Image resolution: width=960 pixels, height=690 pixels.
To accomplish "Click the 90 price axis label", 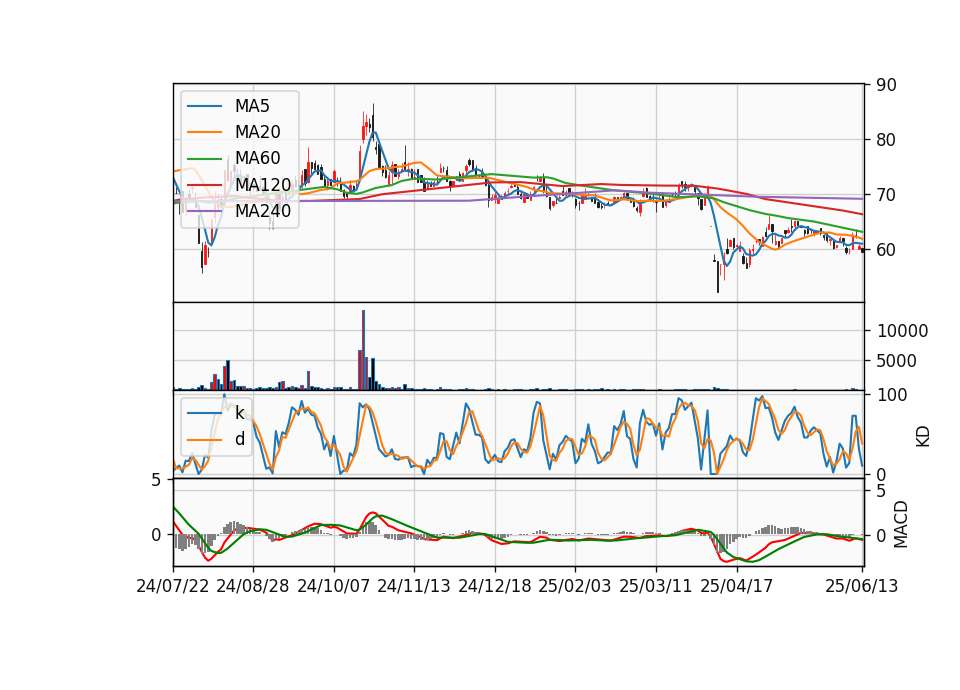I will pos(886,85).
